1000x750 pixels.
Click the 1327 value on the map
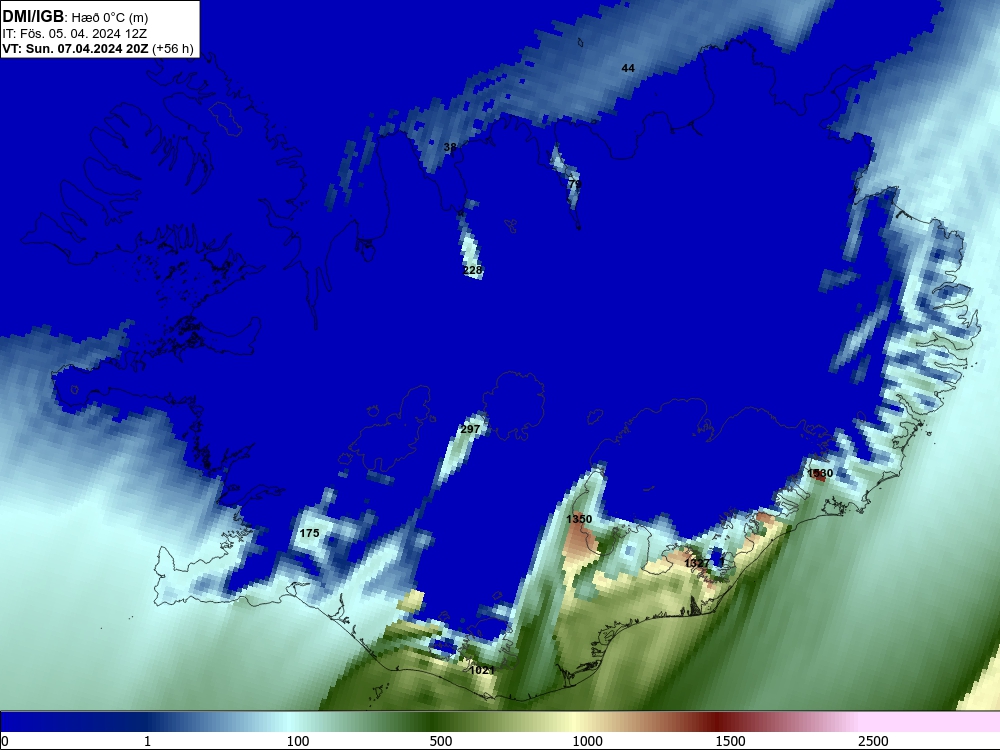696,563
